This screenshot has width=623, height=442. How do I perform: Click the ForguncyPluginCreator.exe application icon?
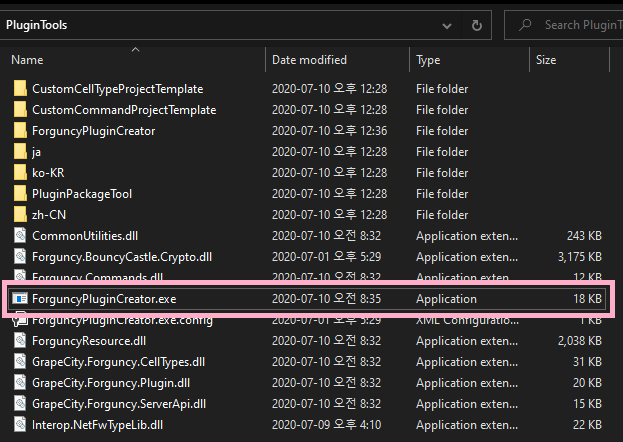click(20, 299)
